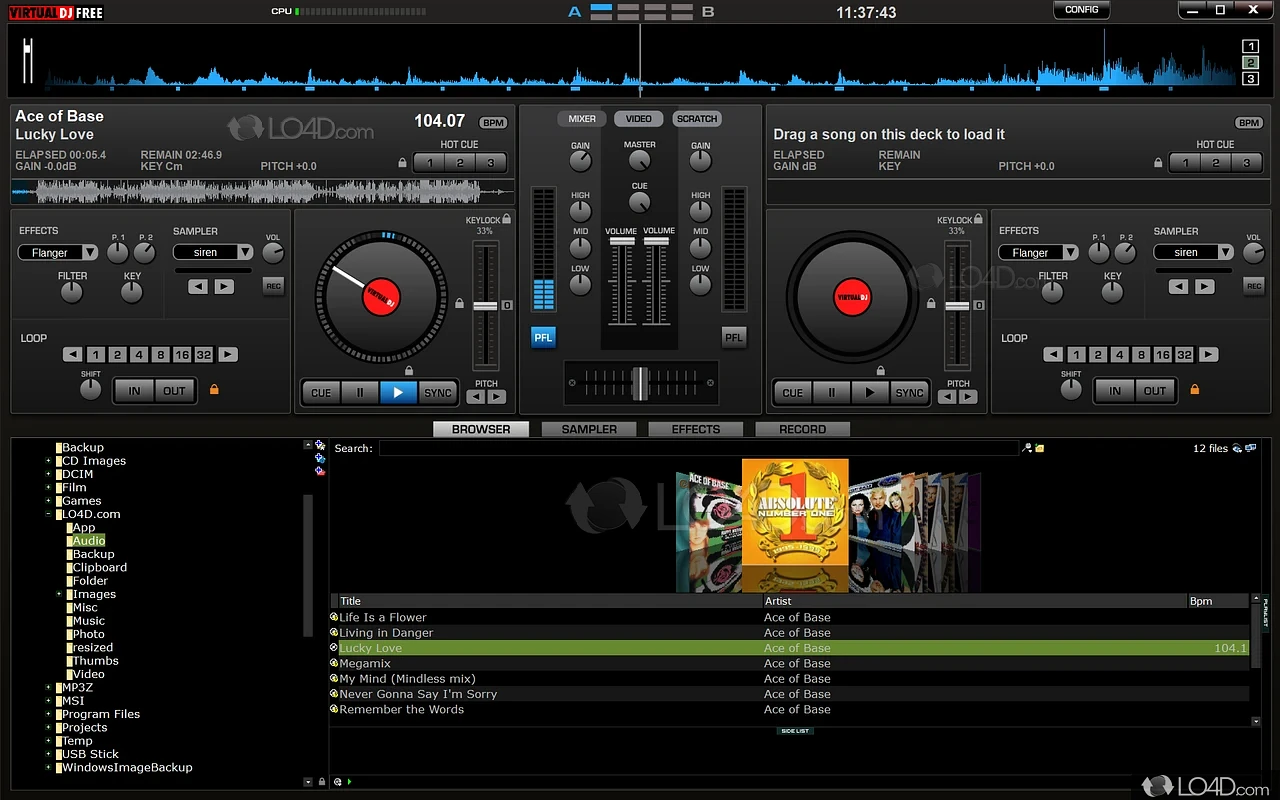Screen dimensions: 1280x800
Task: Click left sampler previous arrow
Action: [199, 287]
